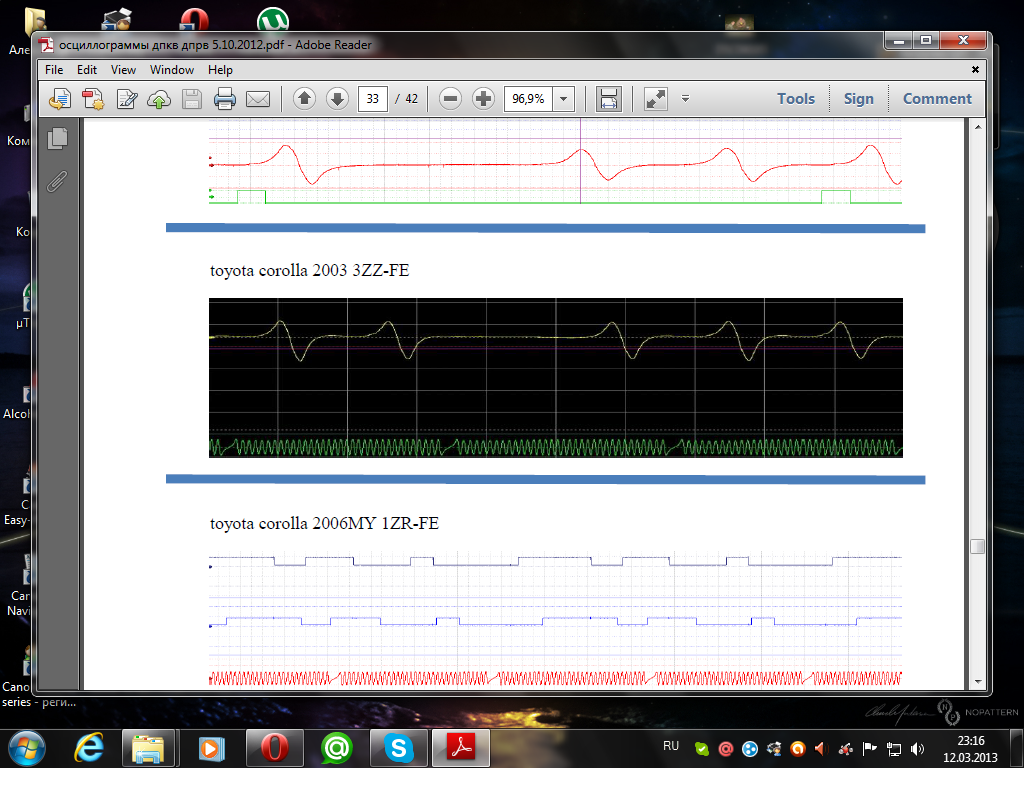Open the toolbar options small dropdown arrow
Screen dimensions: 1024x800
[685, 99]
